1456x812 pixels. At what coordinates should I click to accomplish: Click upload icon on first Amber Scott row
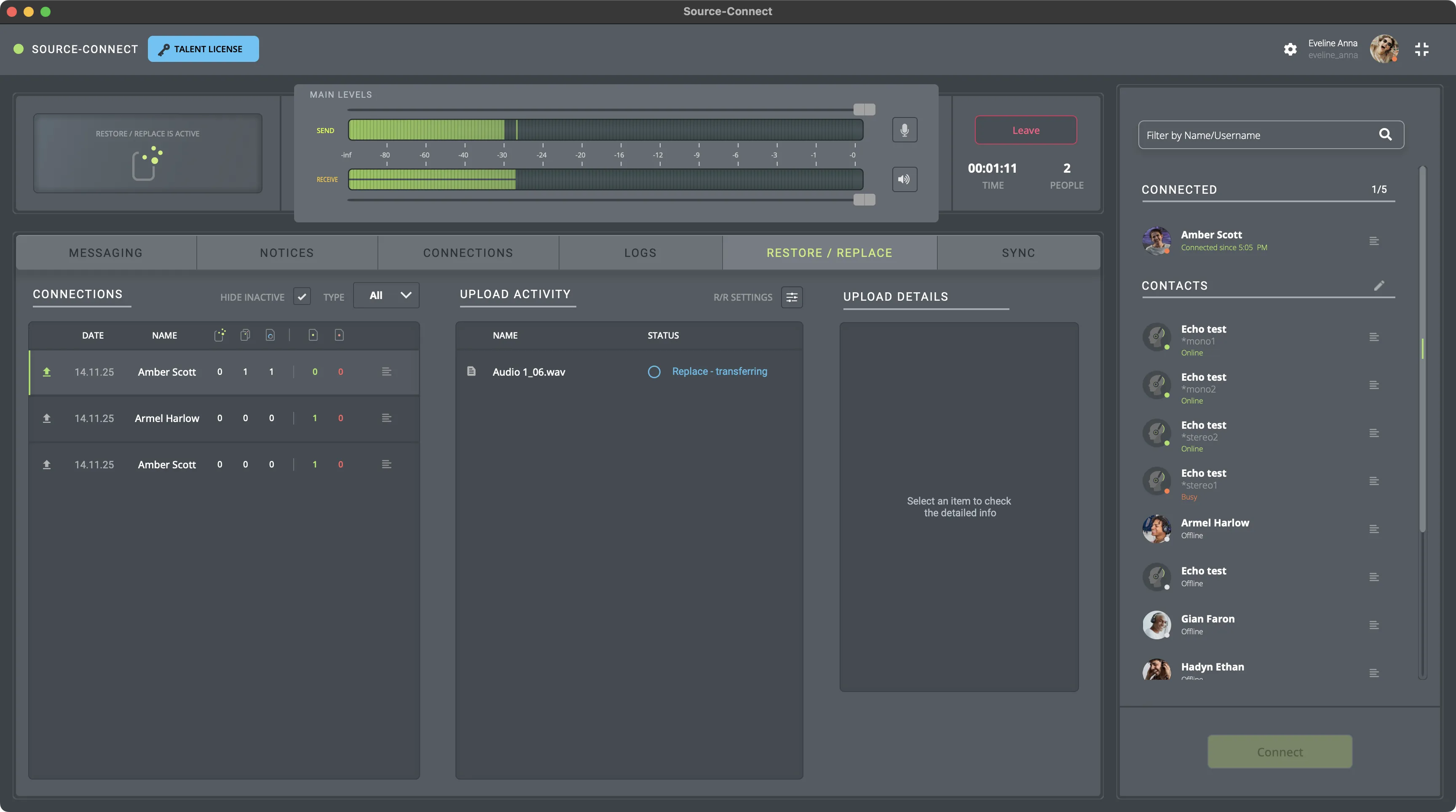(x=47, y=372)
